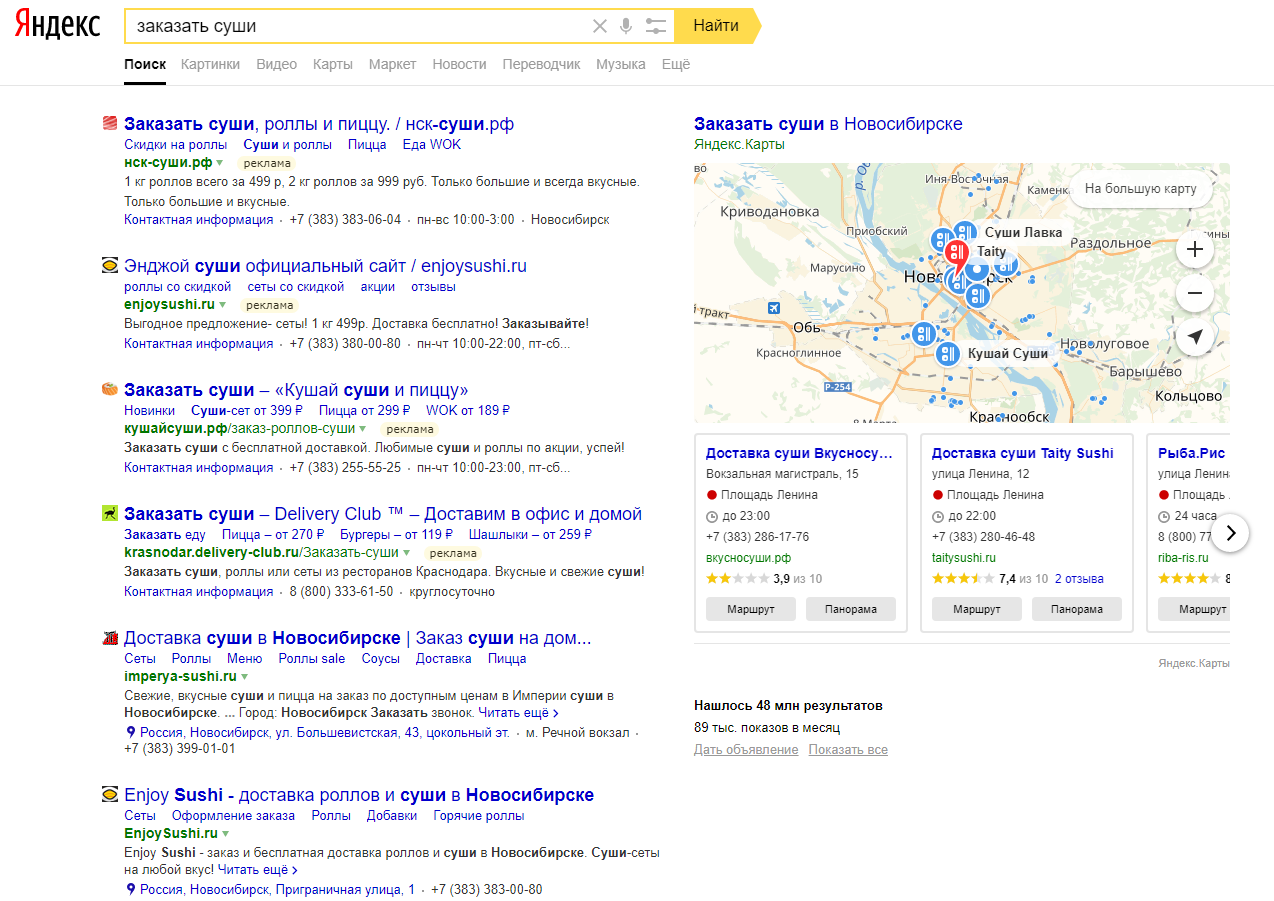Switch to the Видео tab
The height and width of the screenshot is (901, 1274).
click(x=277, y=64)
